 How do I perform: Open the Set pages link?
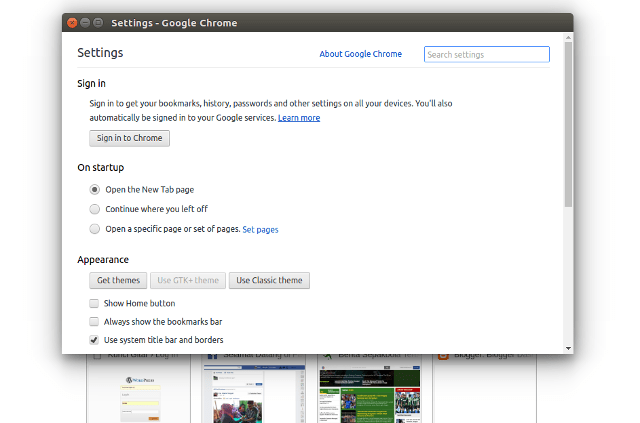[x=260, y=229]
